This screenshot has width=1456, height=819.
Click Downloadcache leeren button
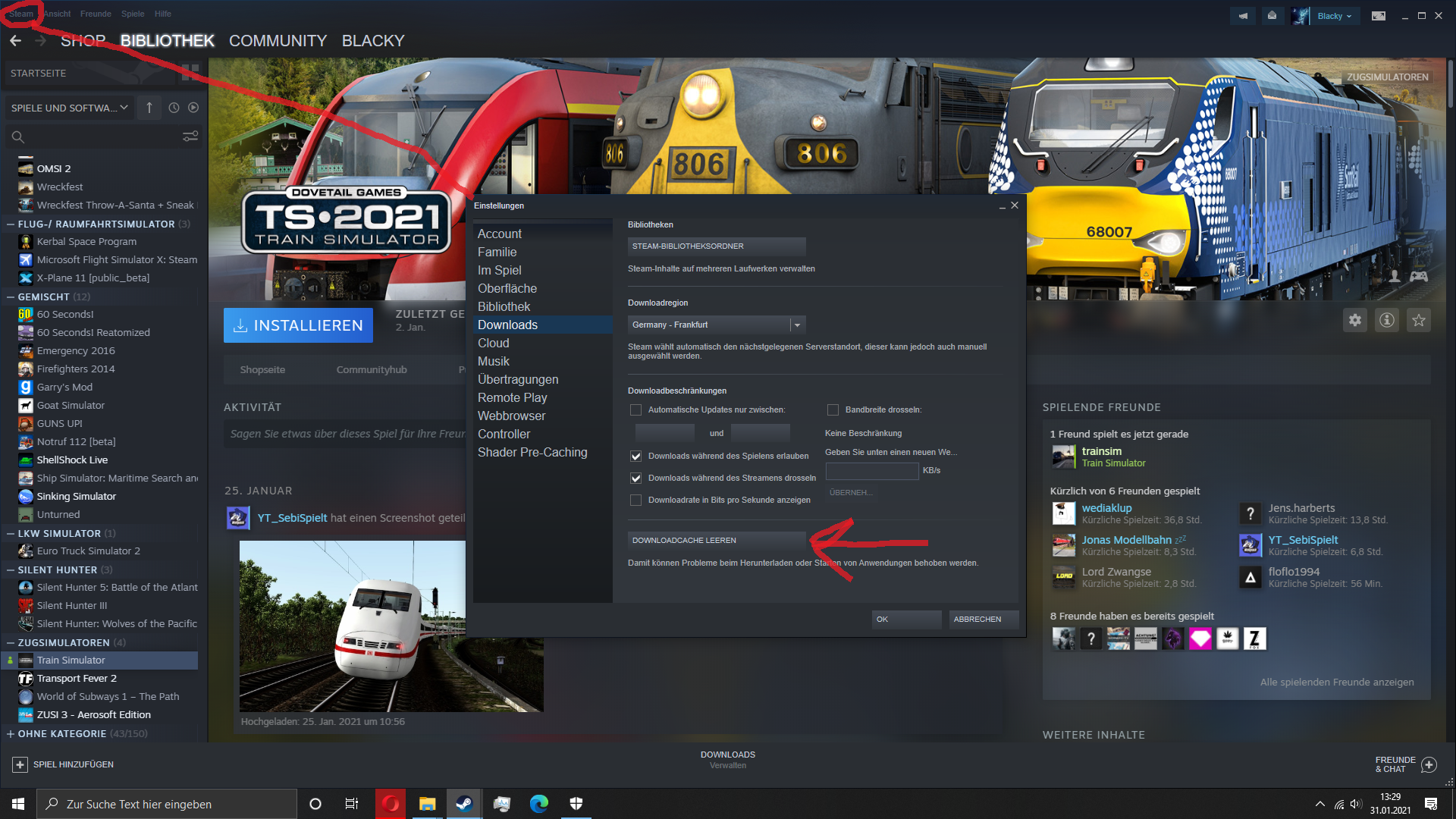716,541
